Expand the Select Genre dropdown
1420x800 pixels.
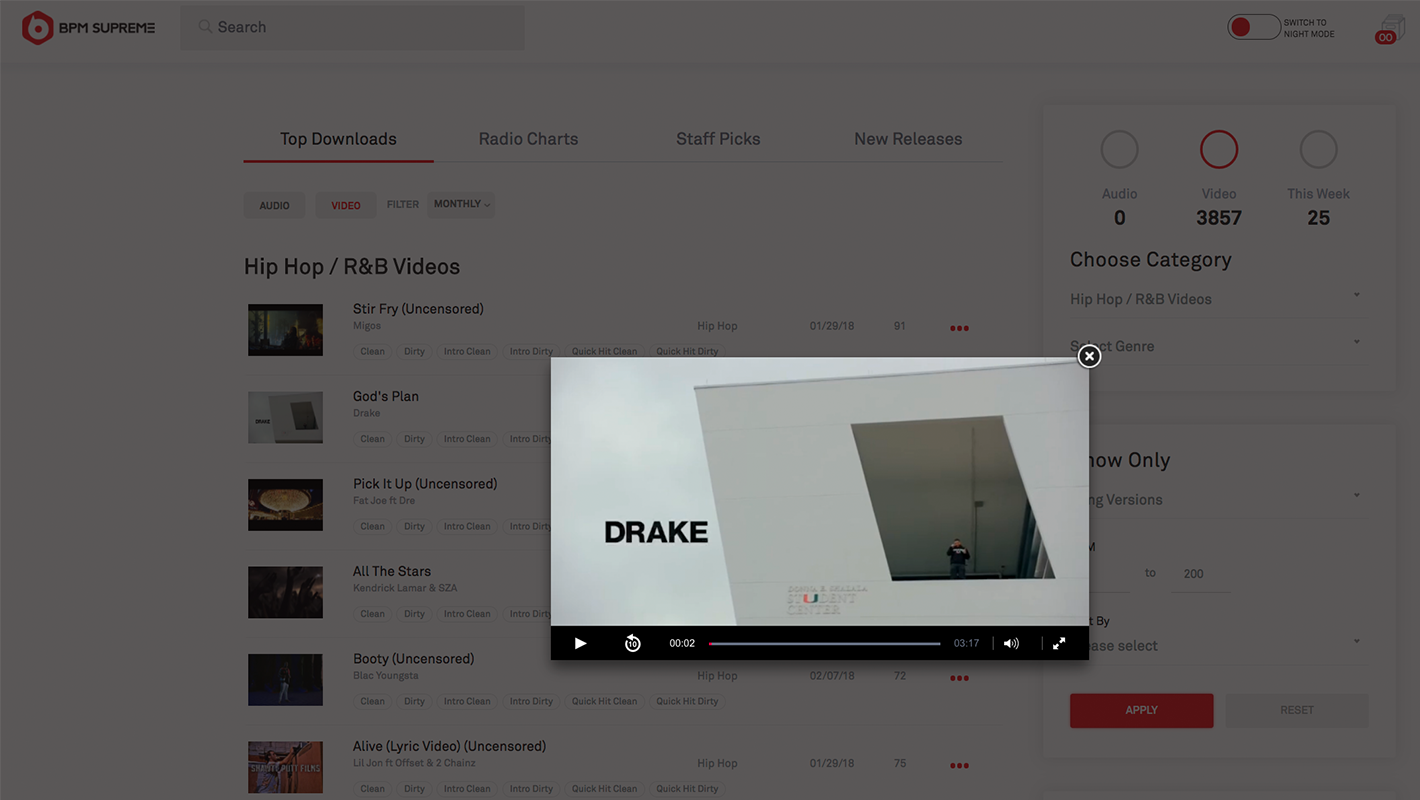click(1217, 346)
